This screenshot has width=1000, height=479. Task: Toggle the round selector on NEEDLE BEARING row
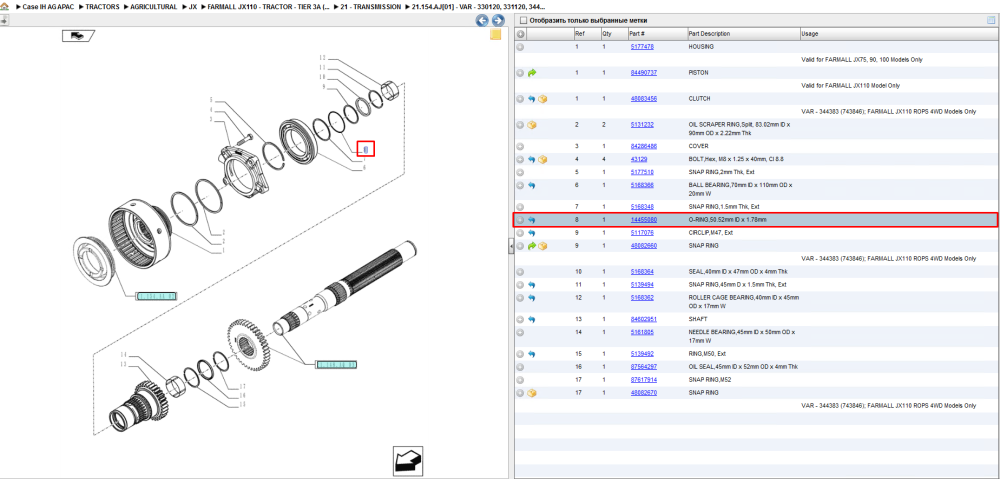(x=520, y=332)
